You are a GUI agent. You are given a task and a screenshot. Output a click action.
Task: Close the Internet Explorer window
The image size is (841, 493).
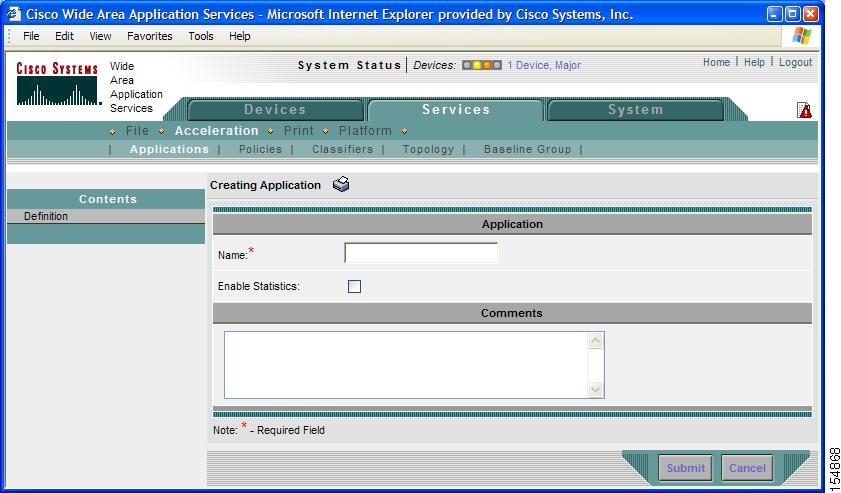coord(811,14)
